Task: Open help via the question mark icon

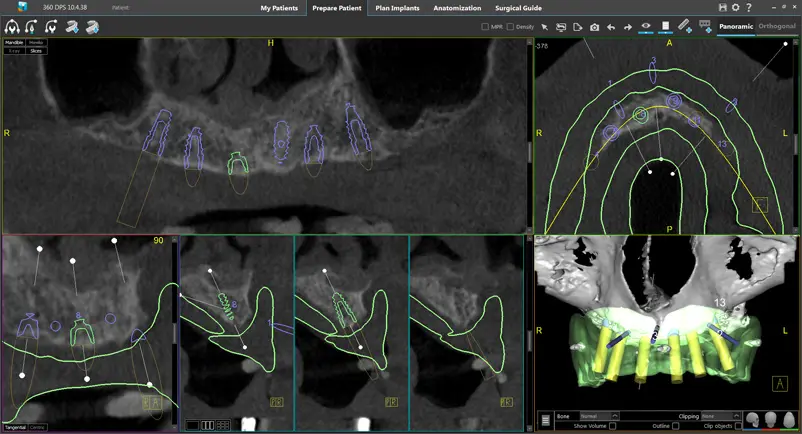Action: [x=749, y=7]
